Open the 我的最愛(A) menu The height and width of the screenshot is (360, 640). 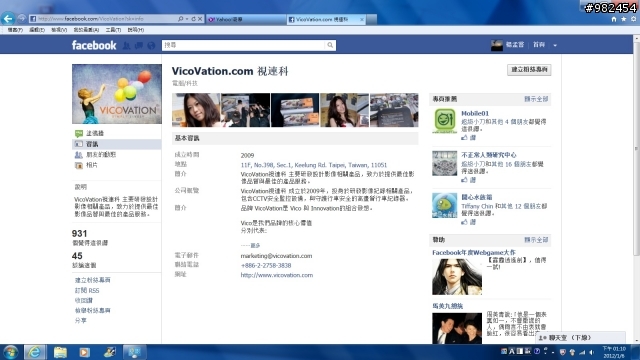86,30
